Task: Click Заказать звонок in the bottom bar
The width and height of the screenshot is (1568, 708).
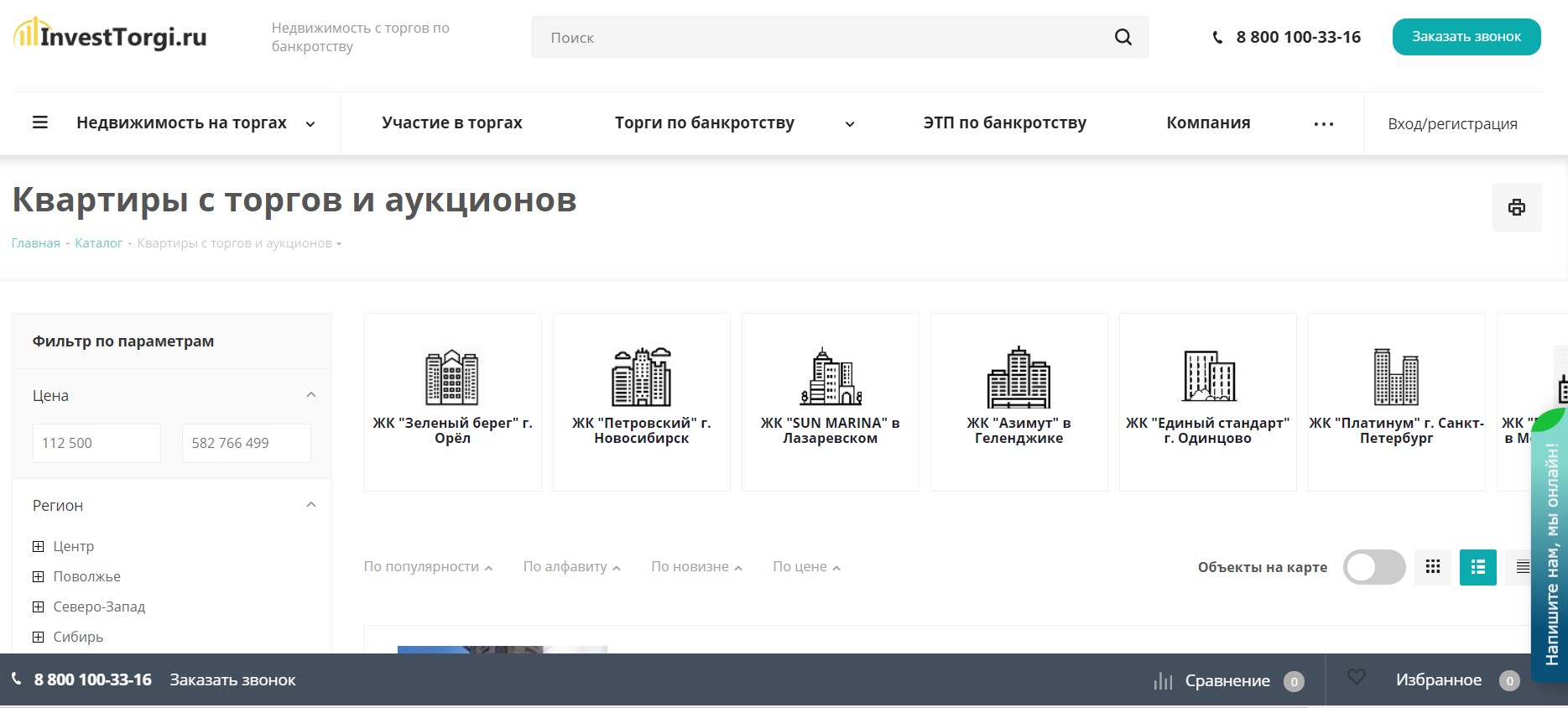Action: tap(232, 680)
